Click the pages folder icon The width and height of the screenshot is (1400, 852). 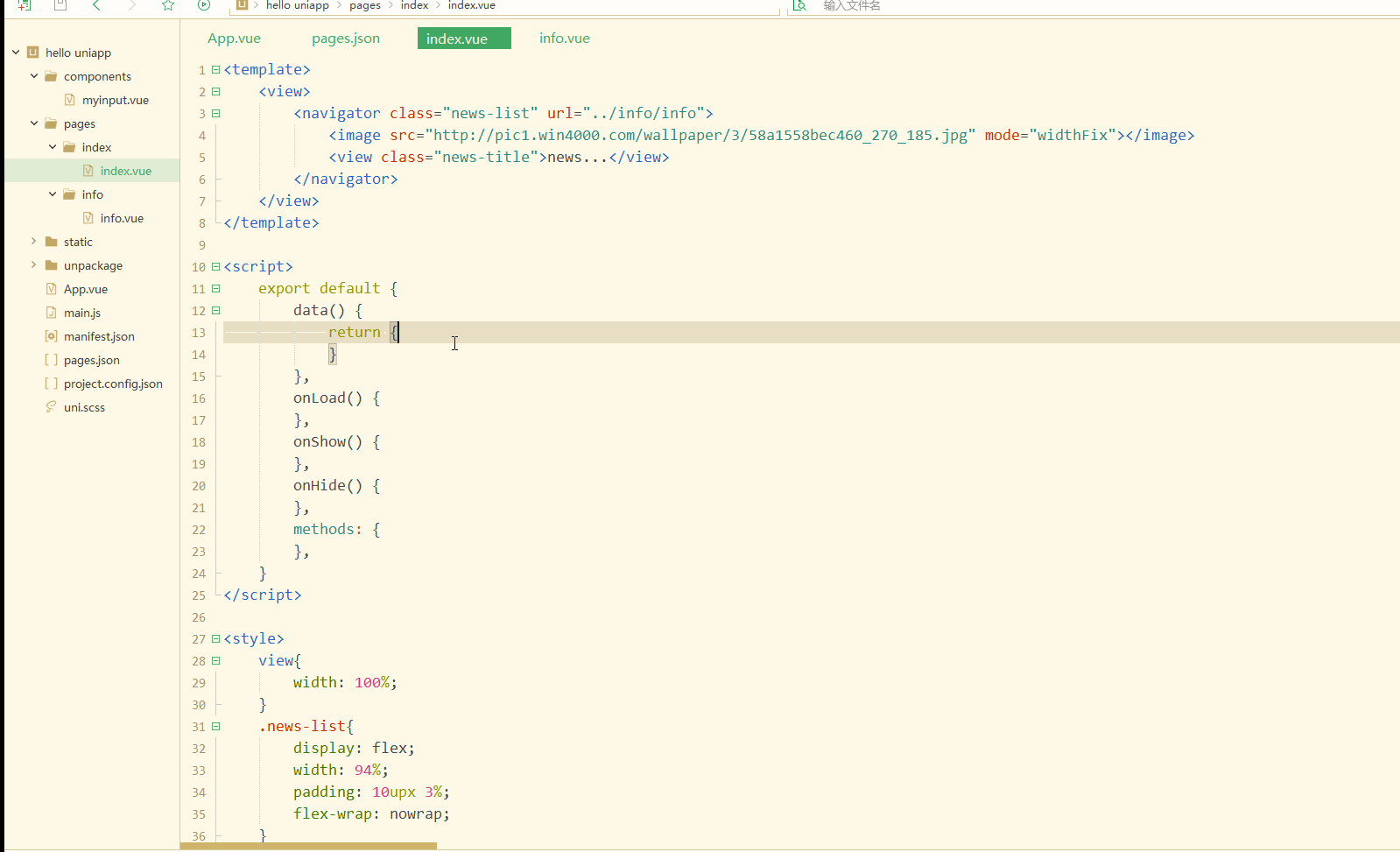[52, 123]
